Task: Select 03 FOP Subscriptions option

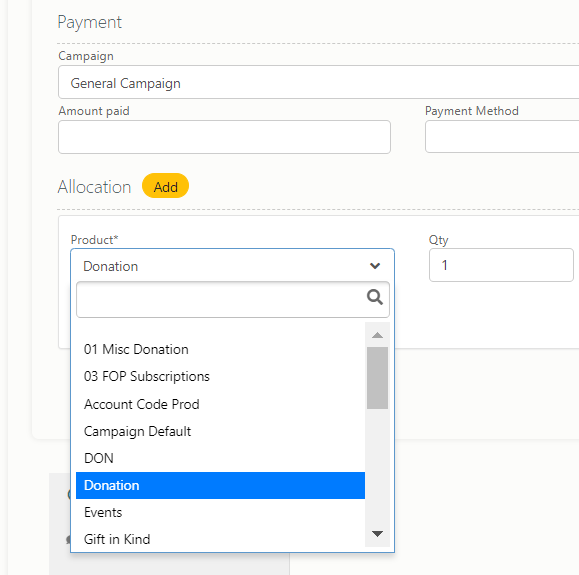Action: tap(220, 377)
